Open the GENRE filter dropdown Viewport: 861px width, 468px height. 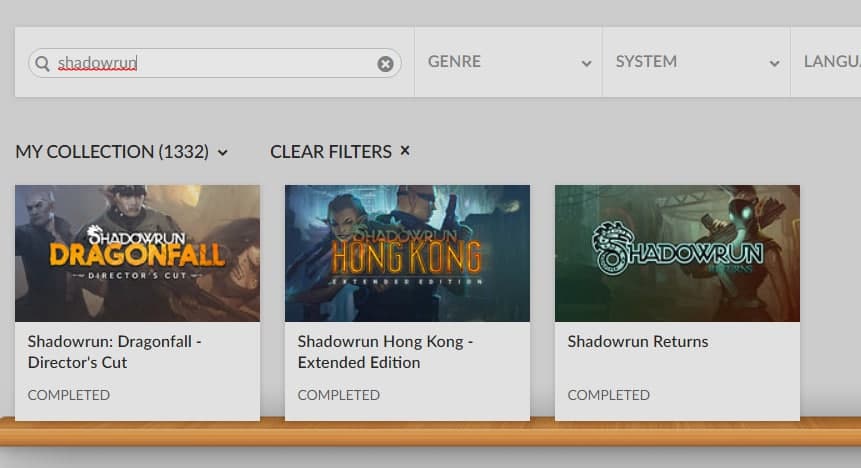pyautogui.click(x=508, y=62)
